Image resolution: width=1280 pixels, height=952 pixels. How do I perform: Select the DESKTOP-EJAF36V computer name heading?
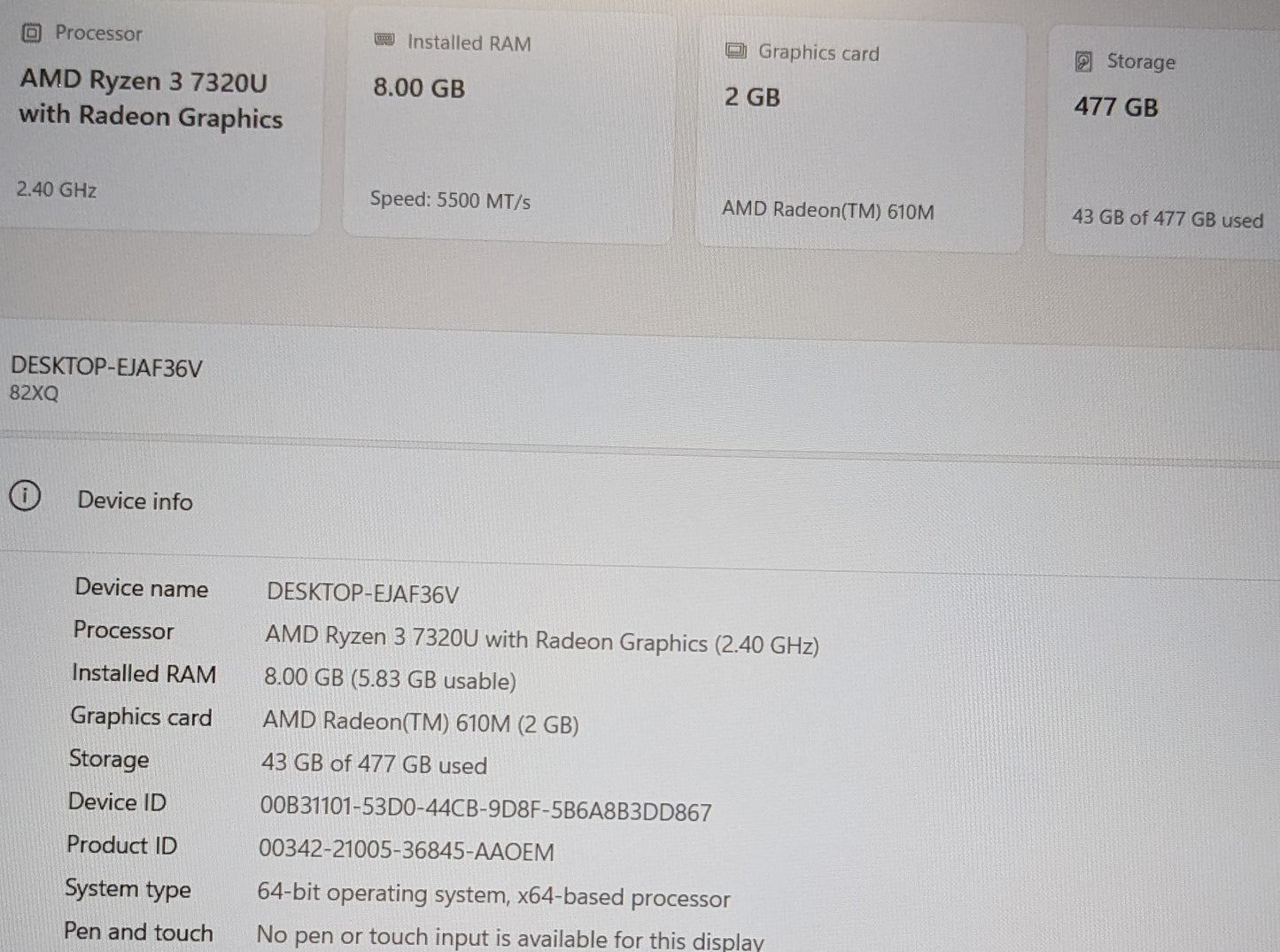(x=106, y=368)
